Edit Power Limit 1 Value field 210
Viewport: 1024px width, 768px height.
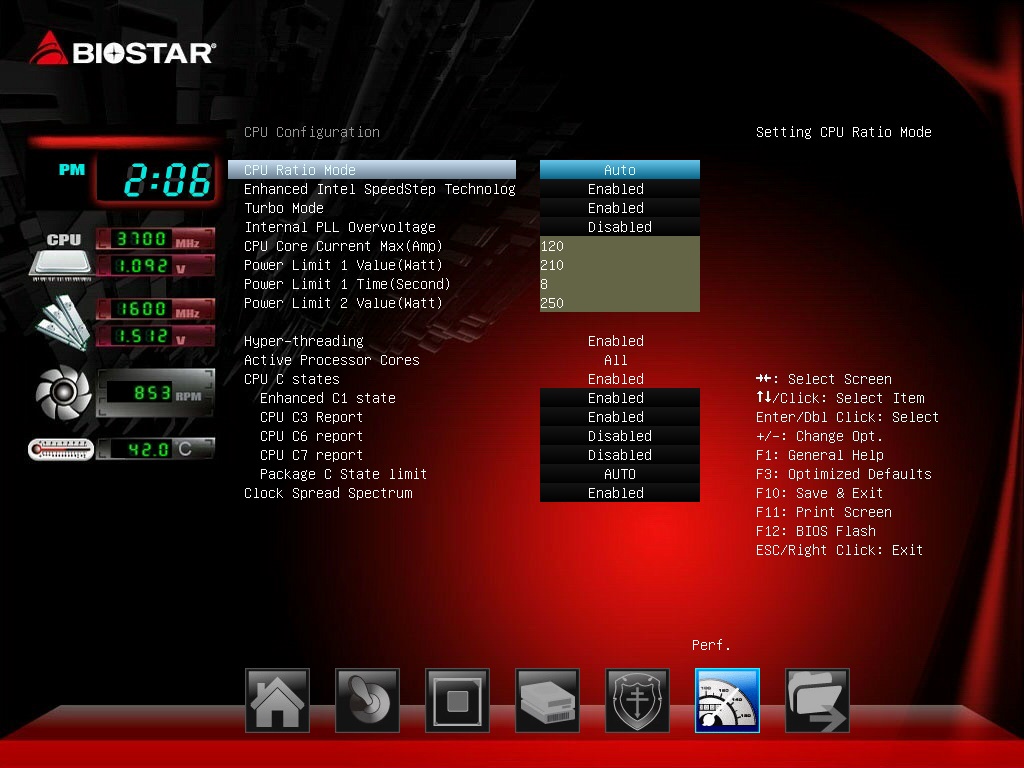tap(620, 265)
